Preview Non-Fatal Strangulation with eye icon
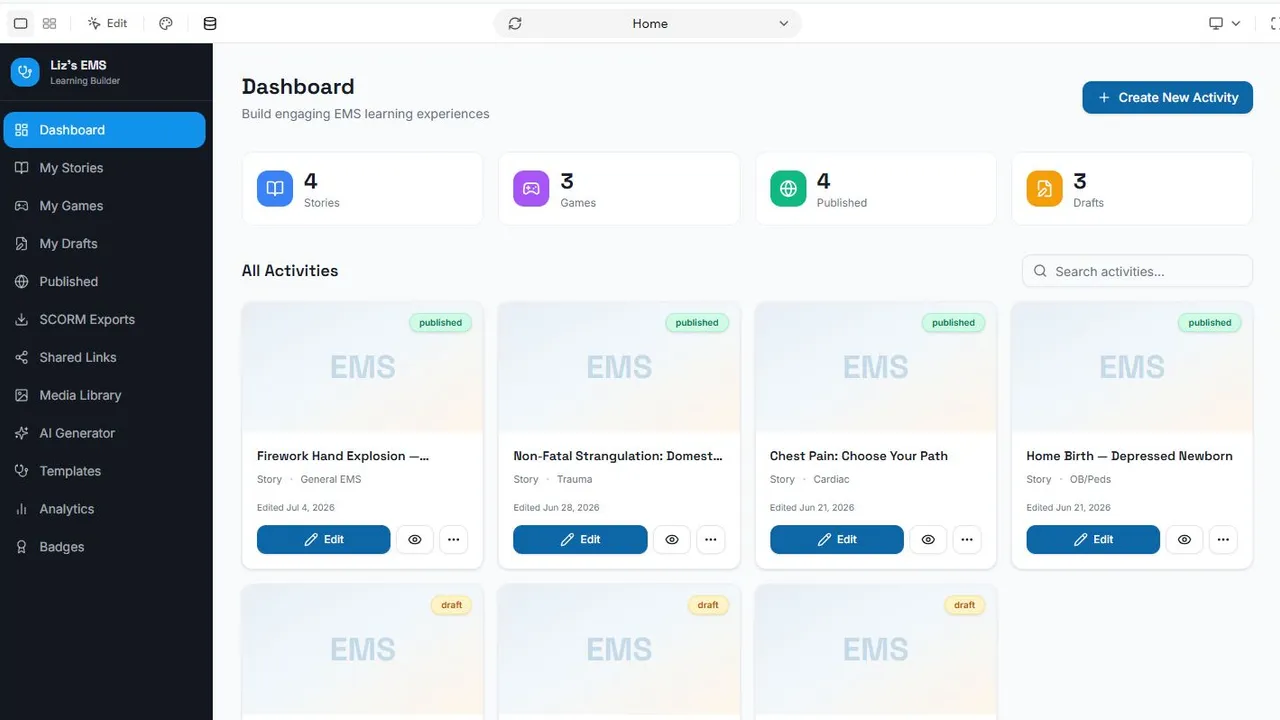This screenshot has height=720, width=1280. (x=672, y=539)
